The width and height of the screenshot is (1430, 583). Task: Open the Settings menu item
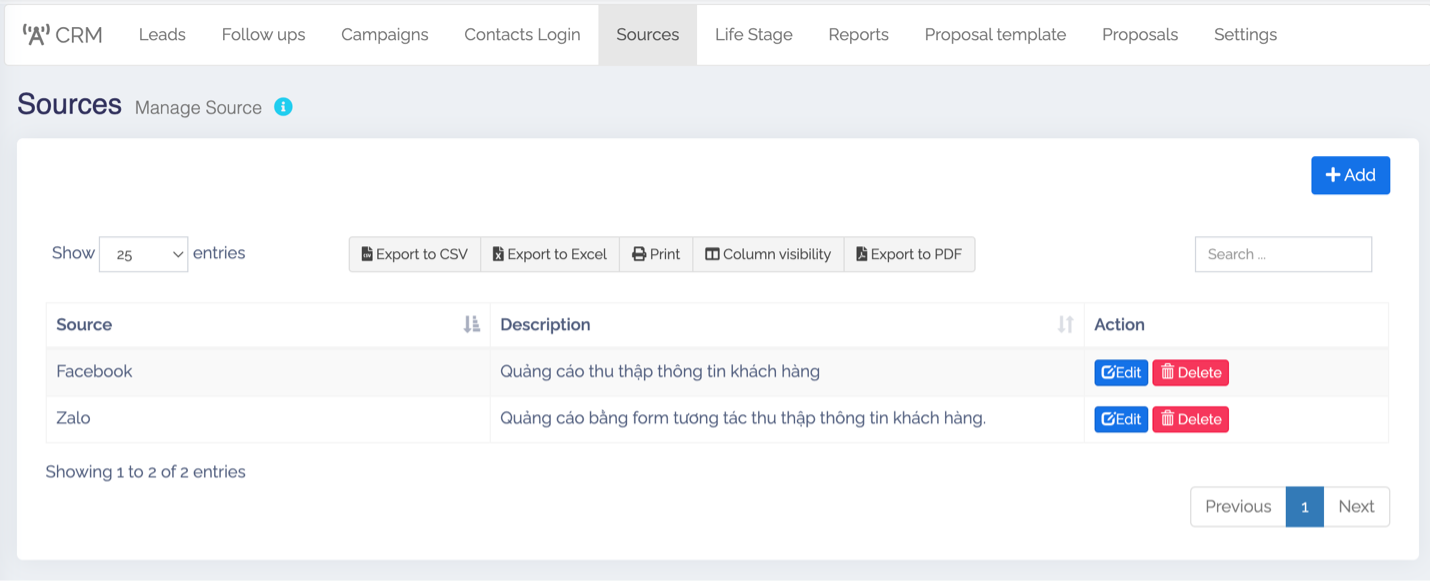tap(1245, 35)
